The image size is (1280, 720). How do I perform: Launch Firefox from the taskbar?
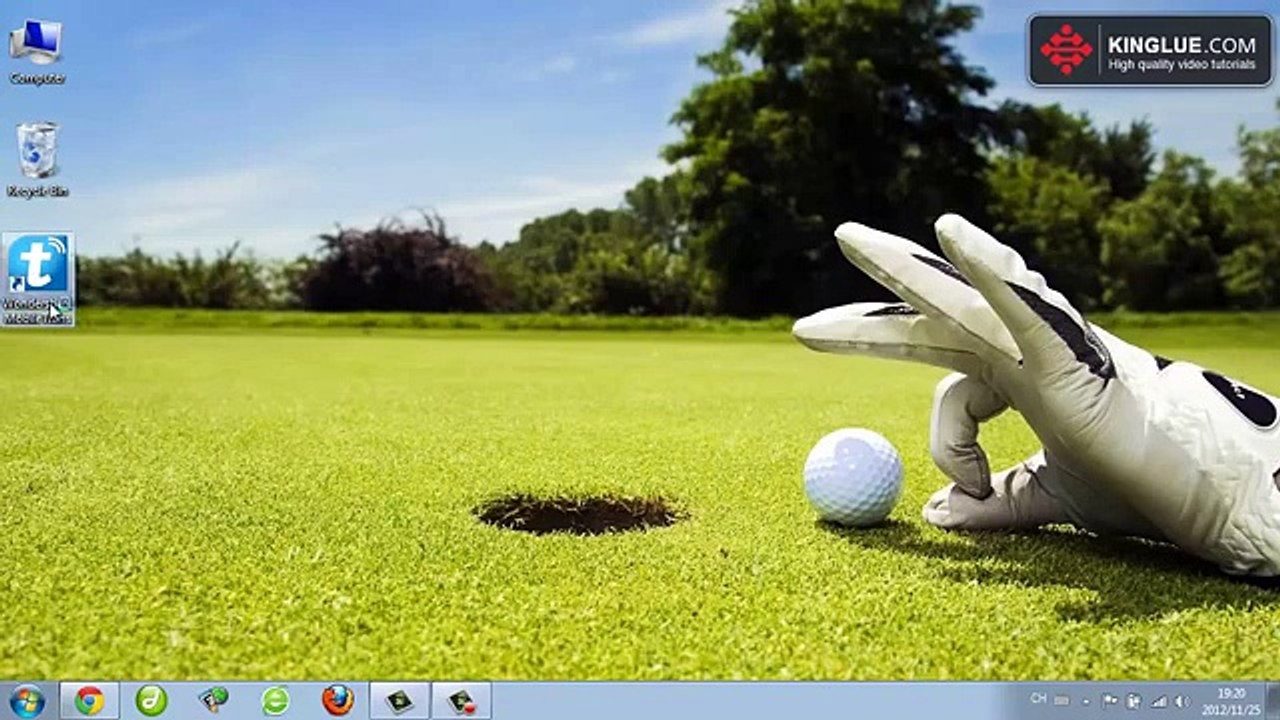coord(337,700)
